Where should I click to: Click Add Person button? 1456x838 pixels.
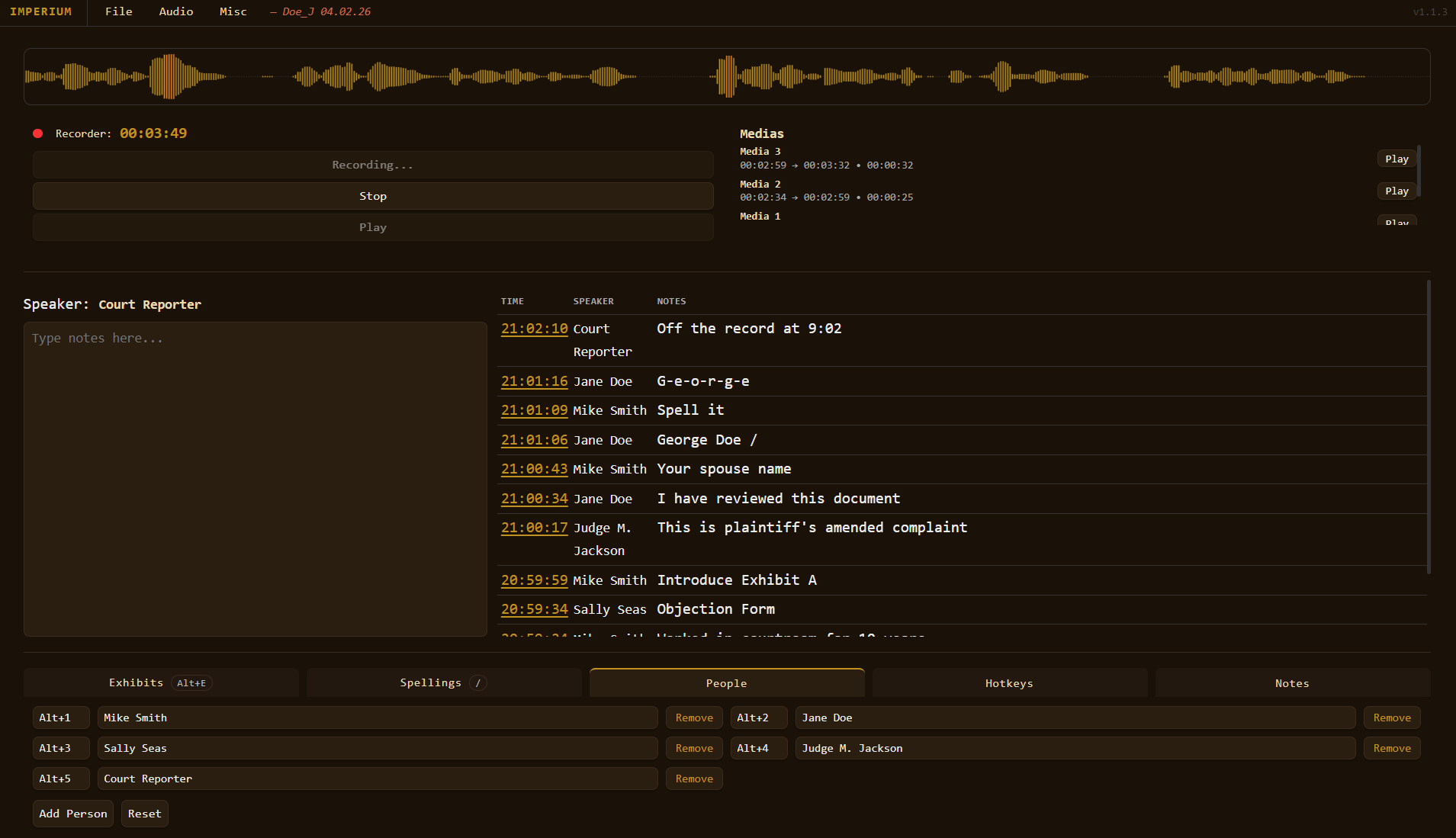[72, 814]
